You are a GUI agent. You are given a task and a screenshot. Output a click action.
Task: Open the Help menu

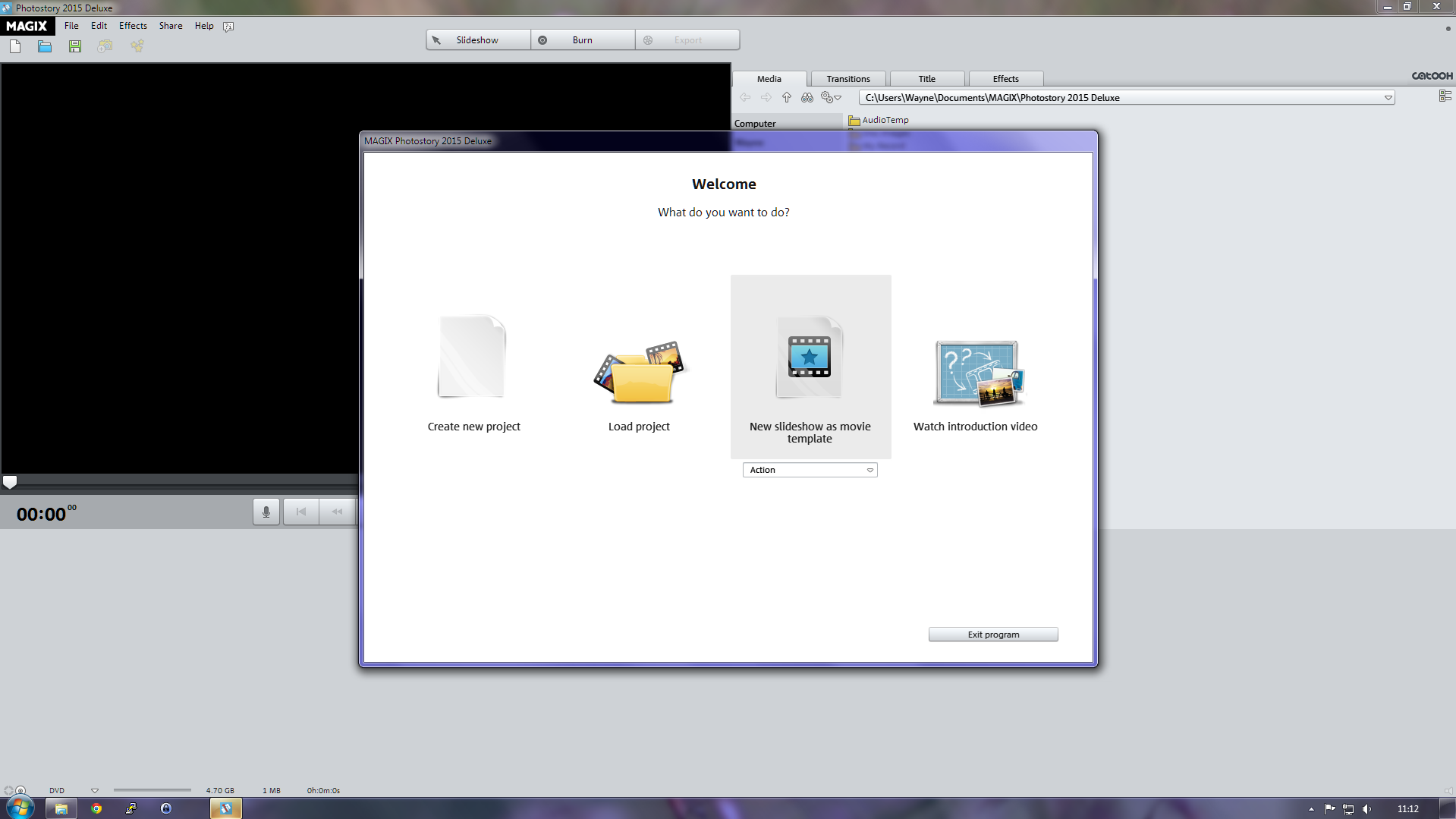point(204,26)
